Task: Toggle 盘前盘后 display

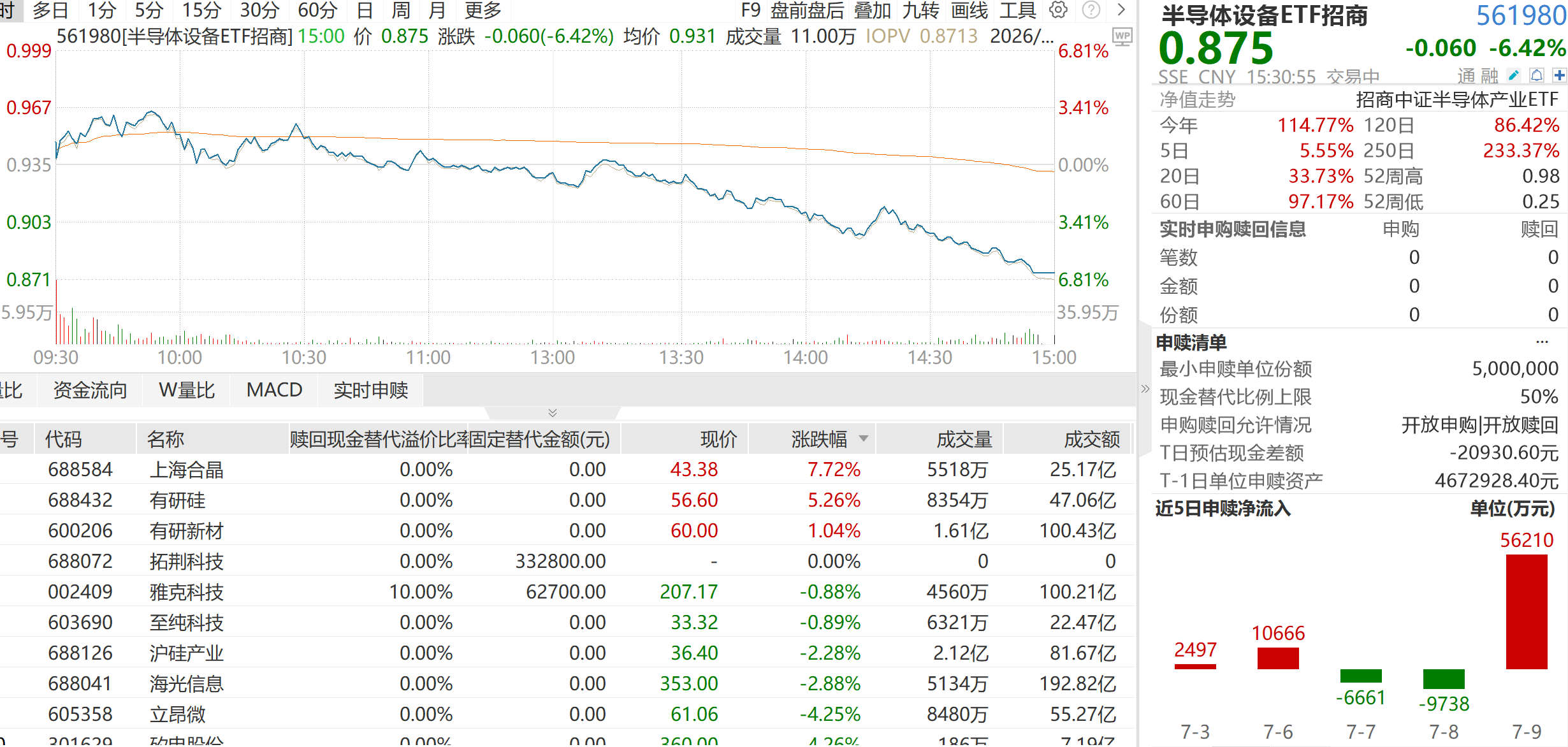Action: tap(807, 10)
